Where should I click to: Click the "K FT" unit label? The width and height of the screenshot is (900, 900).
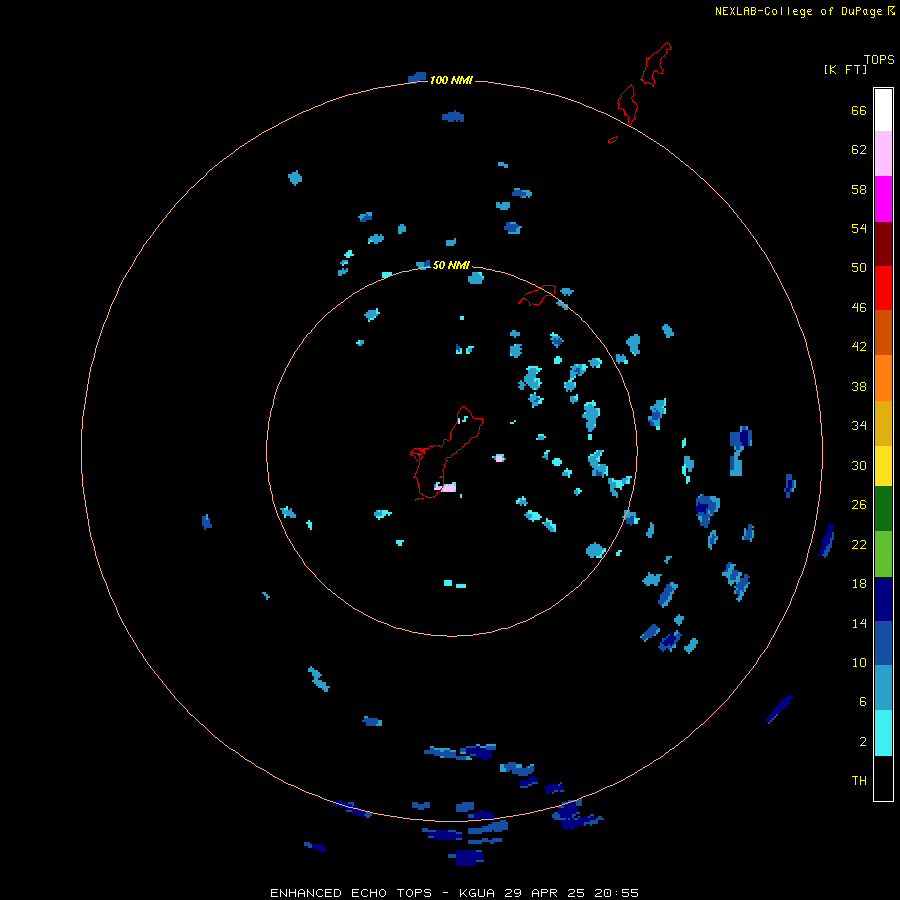coord(845,69)
